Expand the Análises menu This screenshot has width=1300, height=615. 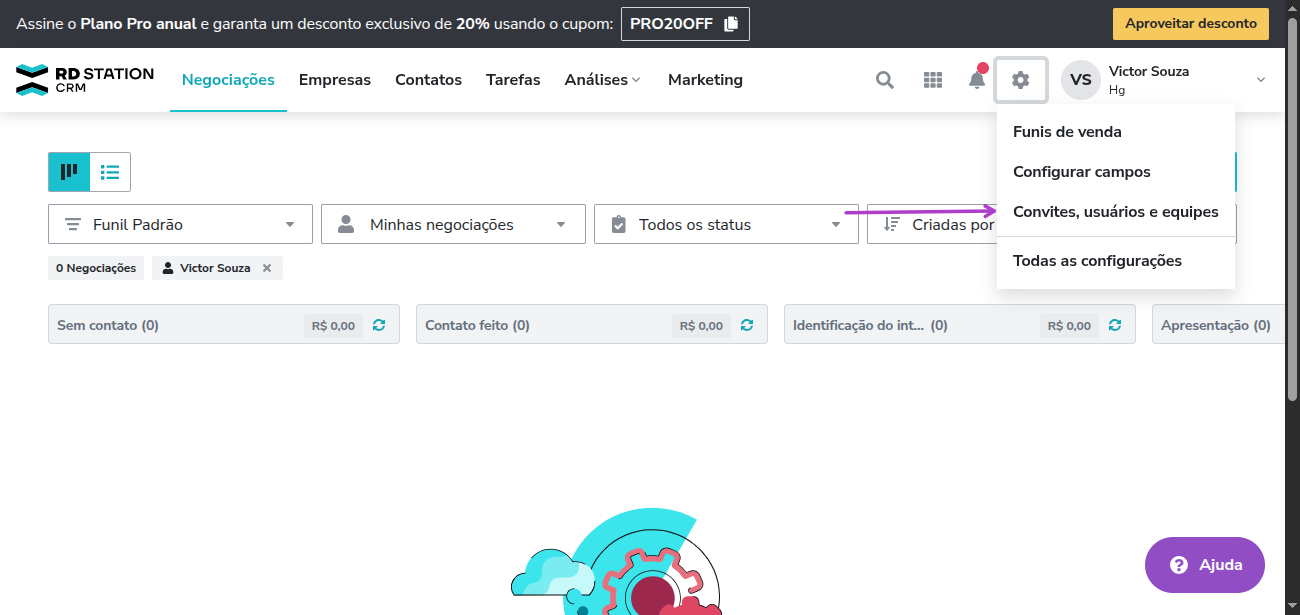tap(602, 80)
